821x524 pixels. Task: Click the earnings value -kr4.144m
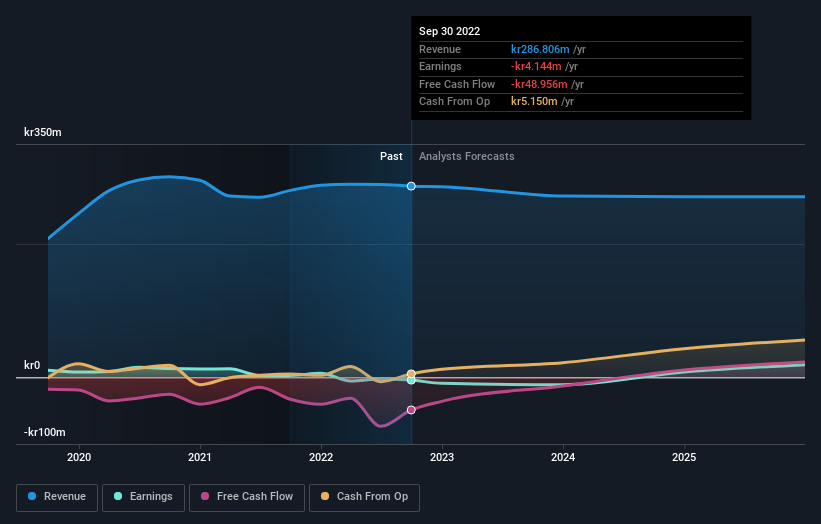(x=536, y=66)
